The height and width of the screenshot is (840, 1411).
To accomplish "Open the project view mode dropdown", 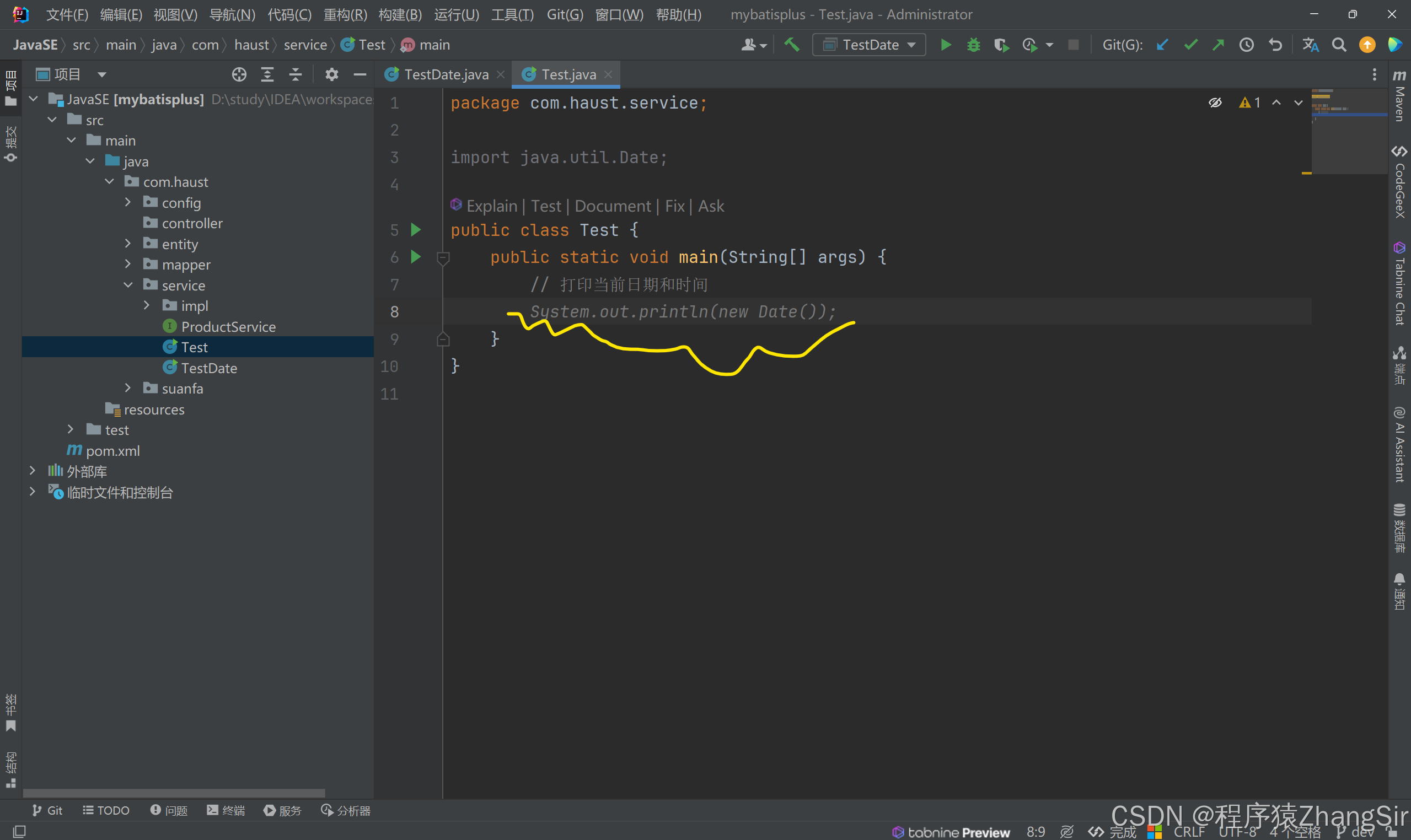I will click(102, 74).
